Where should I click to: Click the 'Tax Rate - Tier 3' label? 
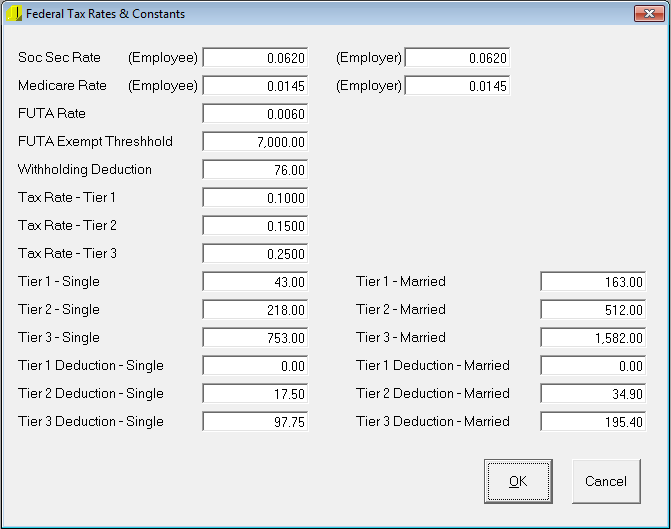[67, 253]
